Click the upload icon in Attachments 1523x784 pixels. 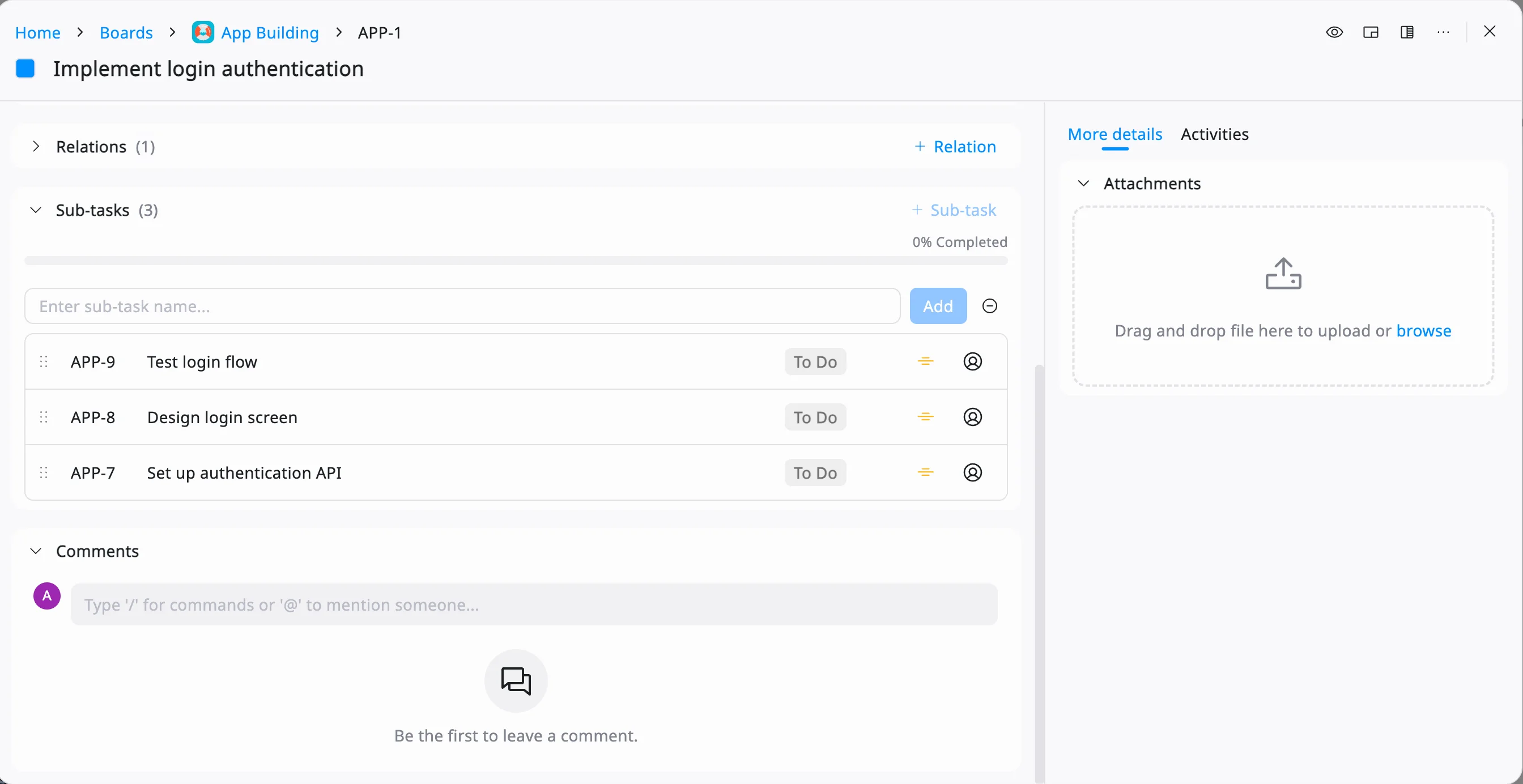click(1283, 274)
